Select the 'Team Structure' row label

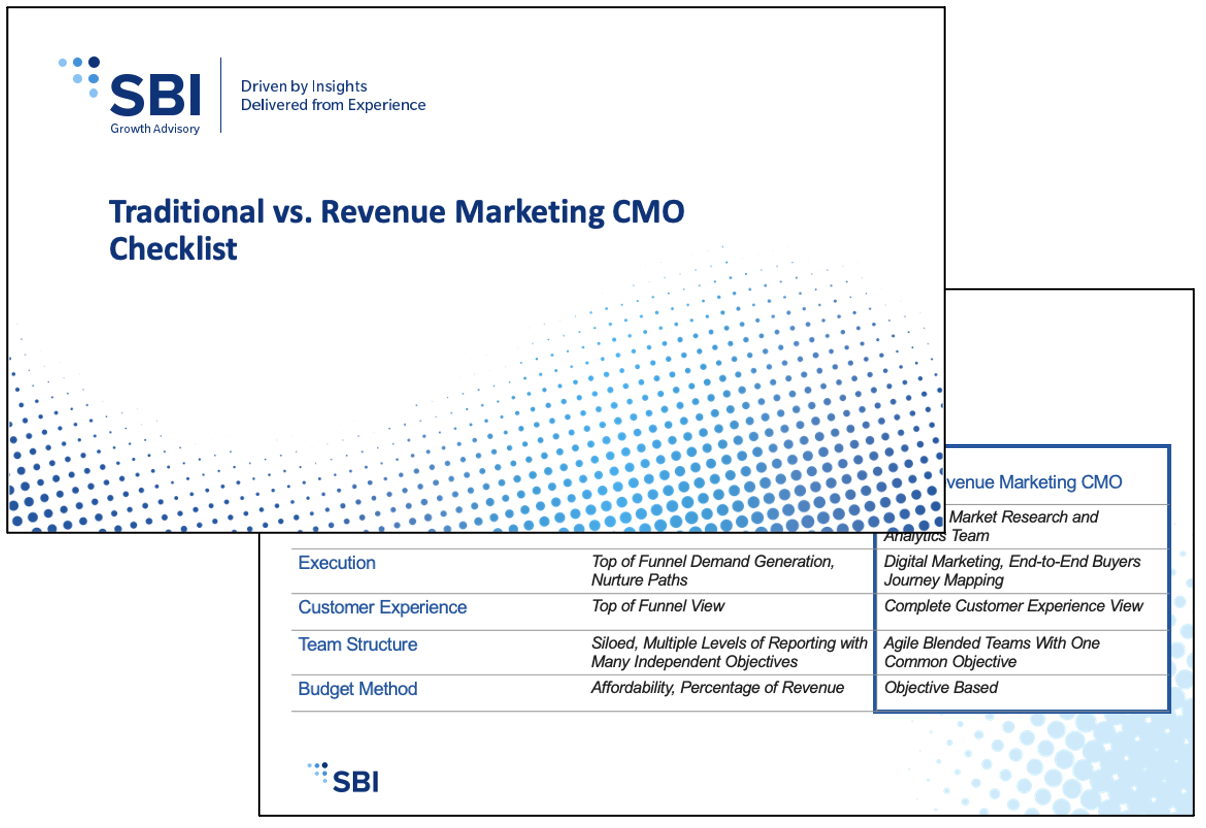pos(357,645)
